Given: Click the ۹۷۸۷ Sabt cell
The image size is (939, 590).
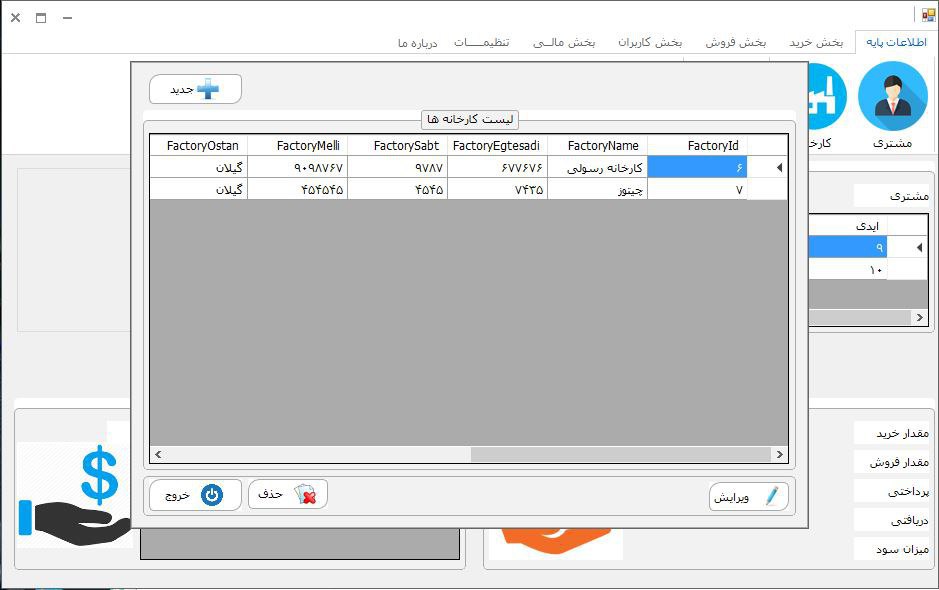Looking at the screenshot, I should 397,167.
